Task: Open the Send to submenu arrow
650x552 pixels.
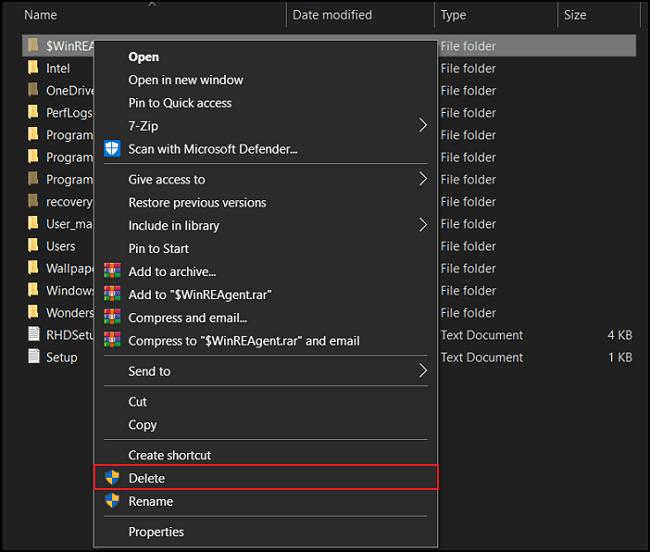Action: point(422,371)
